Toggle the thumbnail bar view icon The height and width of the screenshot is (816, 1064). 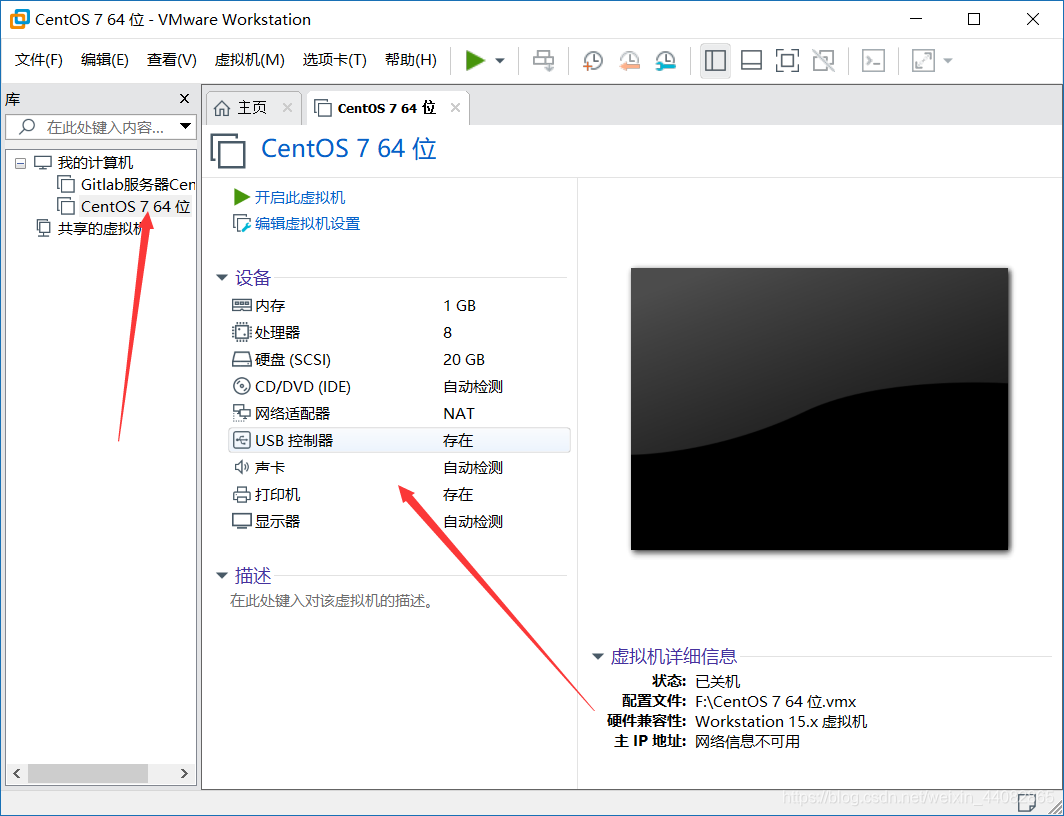pos(751,60)
